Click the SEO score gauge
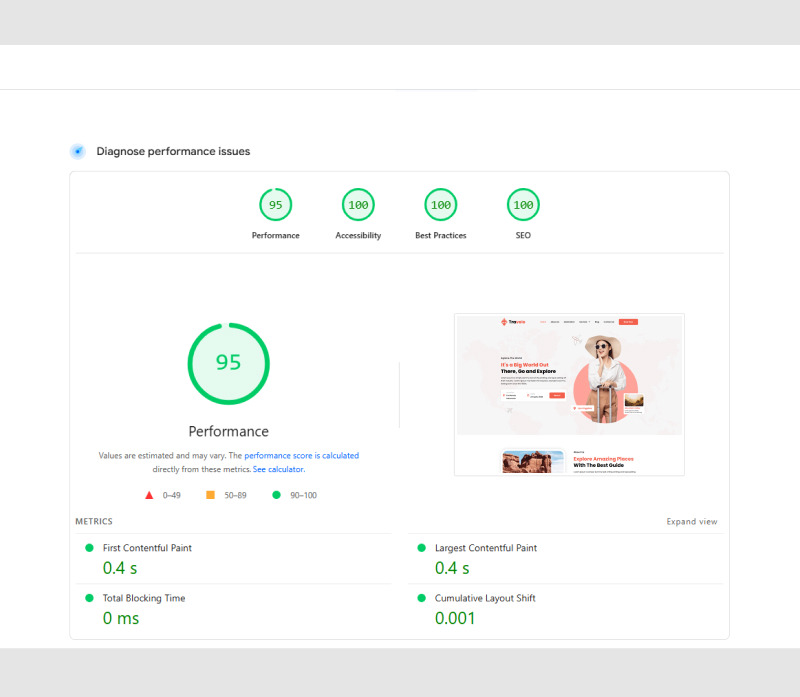This screenshot has width=800, height=697. tap(522, 204)
